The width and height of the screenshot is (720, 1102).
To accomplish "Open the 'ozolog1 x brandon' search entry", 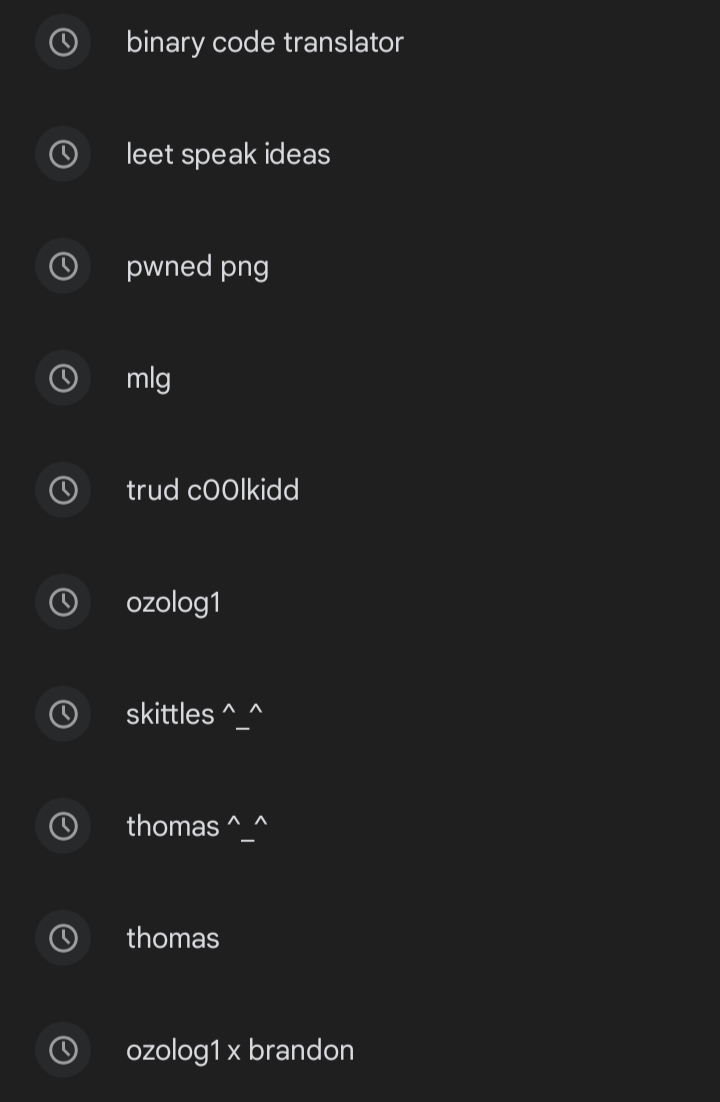I will [240, 1050].
